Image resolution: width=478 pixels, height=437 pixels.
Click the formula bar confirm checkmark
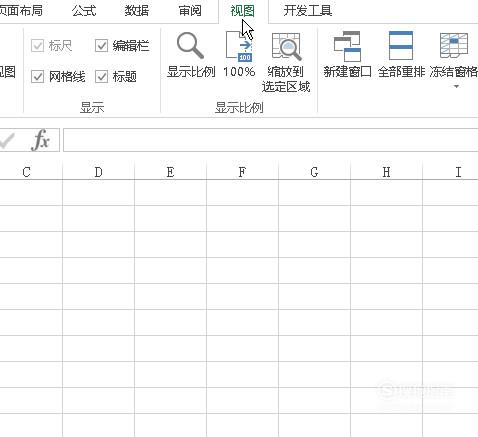[x=7, y=140]
